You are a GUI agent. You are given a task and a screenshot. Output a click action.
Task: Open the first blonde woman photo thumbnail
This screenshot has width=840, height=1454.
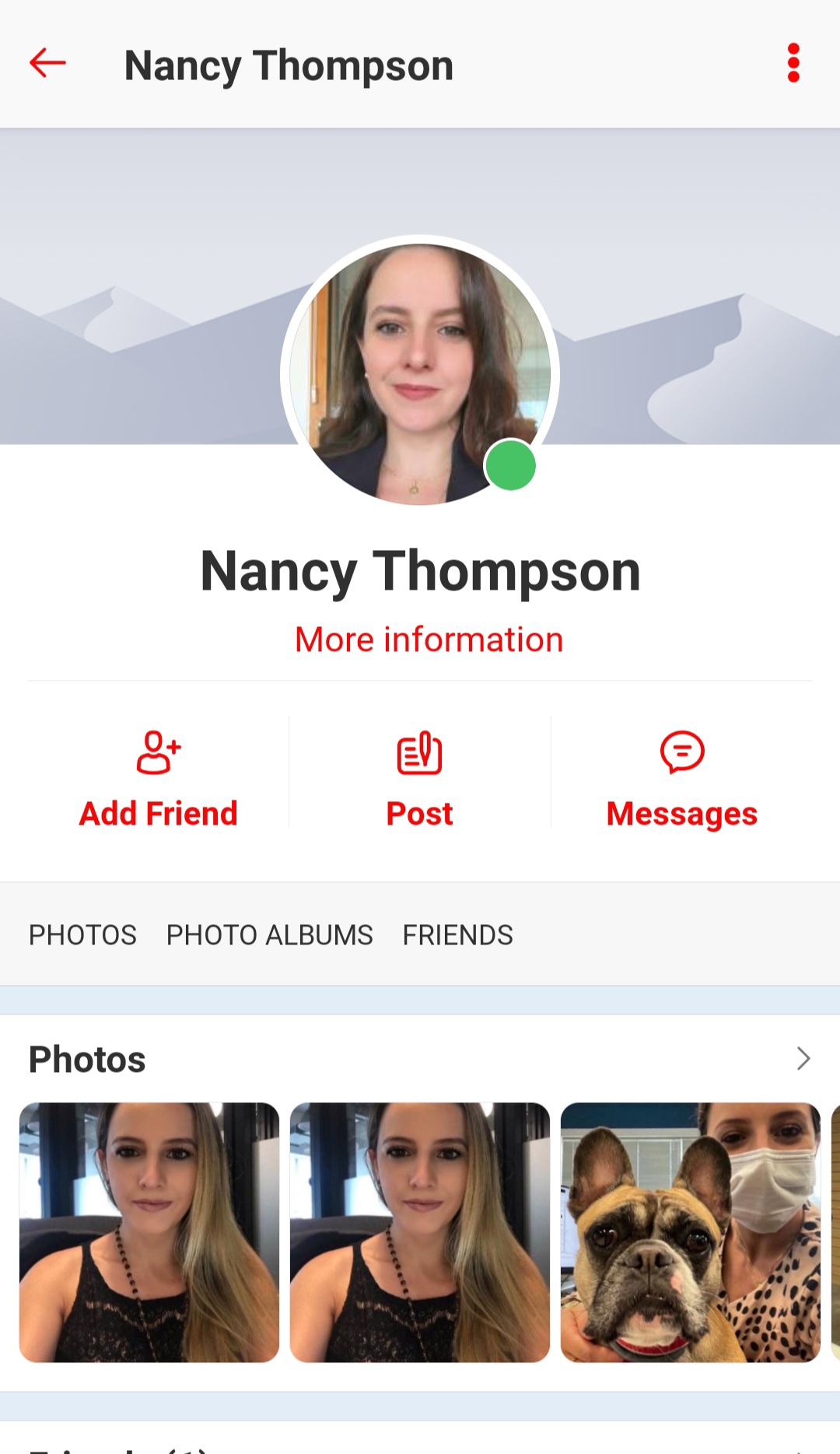tap(149, 1232)
